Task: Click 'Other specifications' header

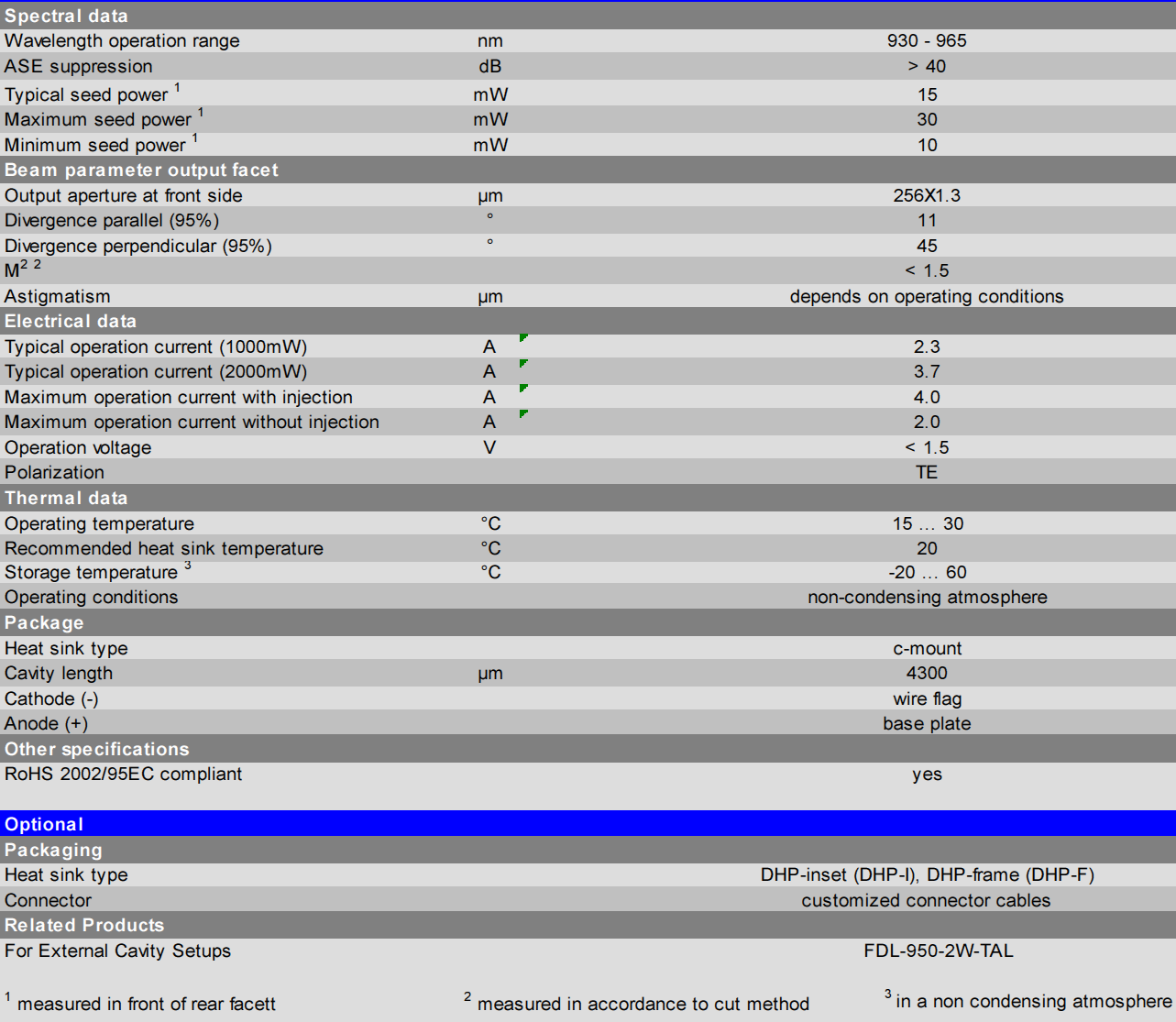Action: tap(588, 749)
